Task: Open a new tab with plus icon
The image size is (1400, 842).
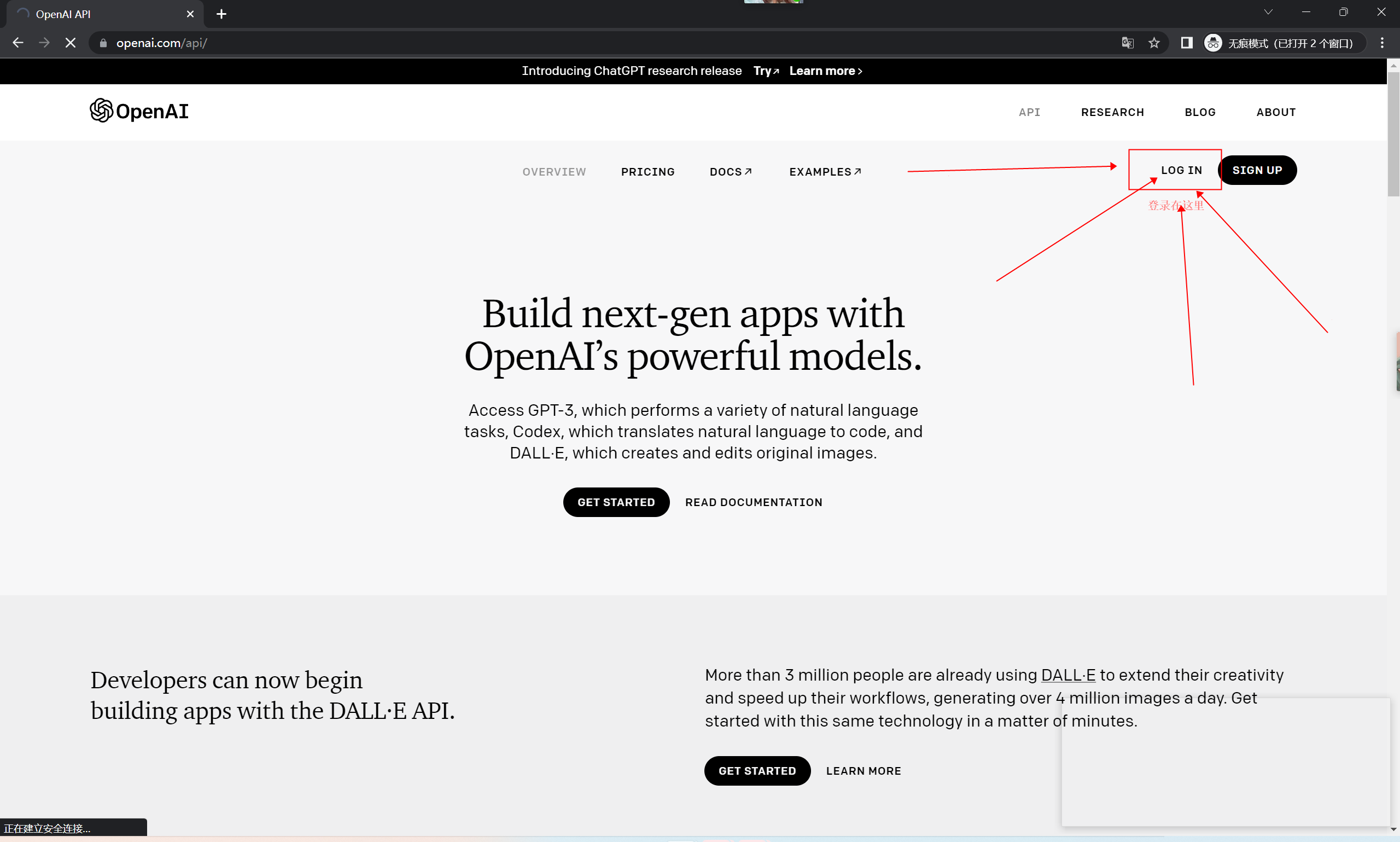Action: click(221, 14)
